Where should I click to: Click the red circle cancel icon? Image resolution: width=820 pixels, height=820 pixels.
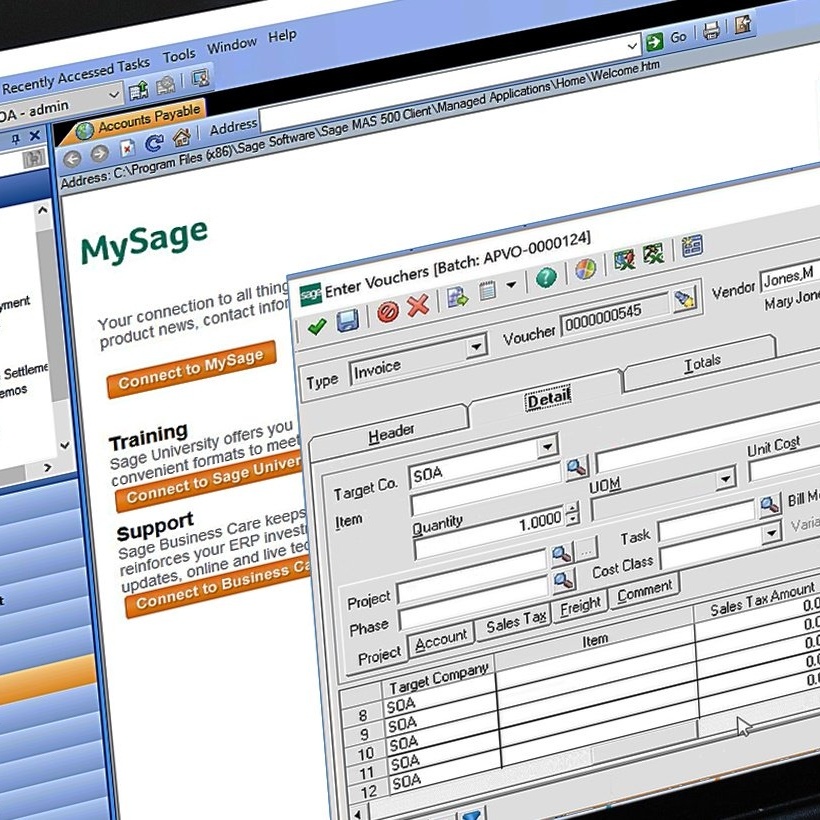click(388, 311)
